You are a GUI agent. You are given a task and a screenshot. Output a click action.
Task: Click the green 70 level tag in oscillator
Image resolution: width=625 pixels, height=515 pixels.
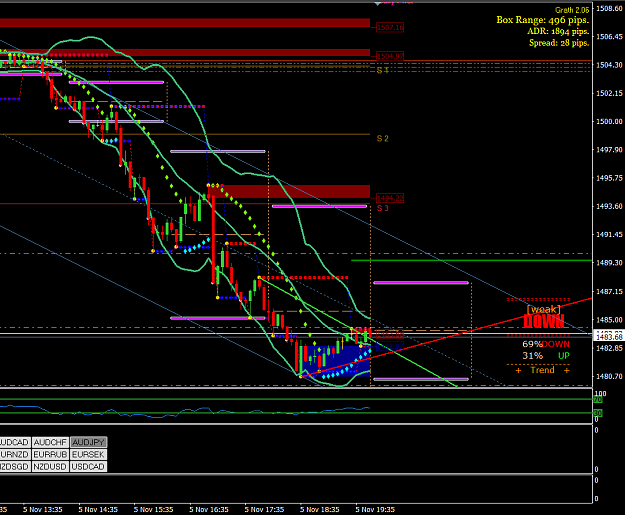pos(598,399)
